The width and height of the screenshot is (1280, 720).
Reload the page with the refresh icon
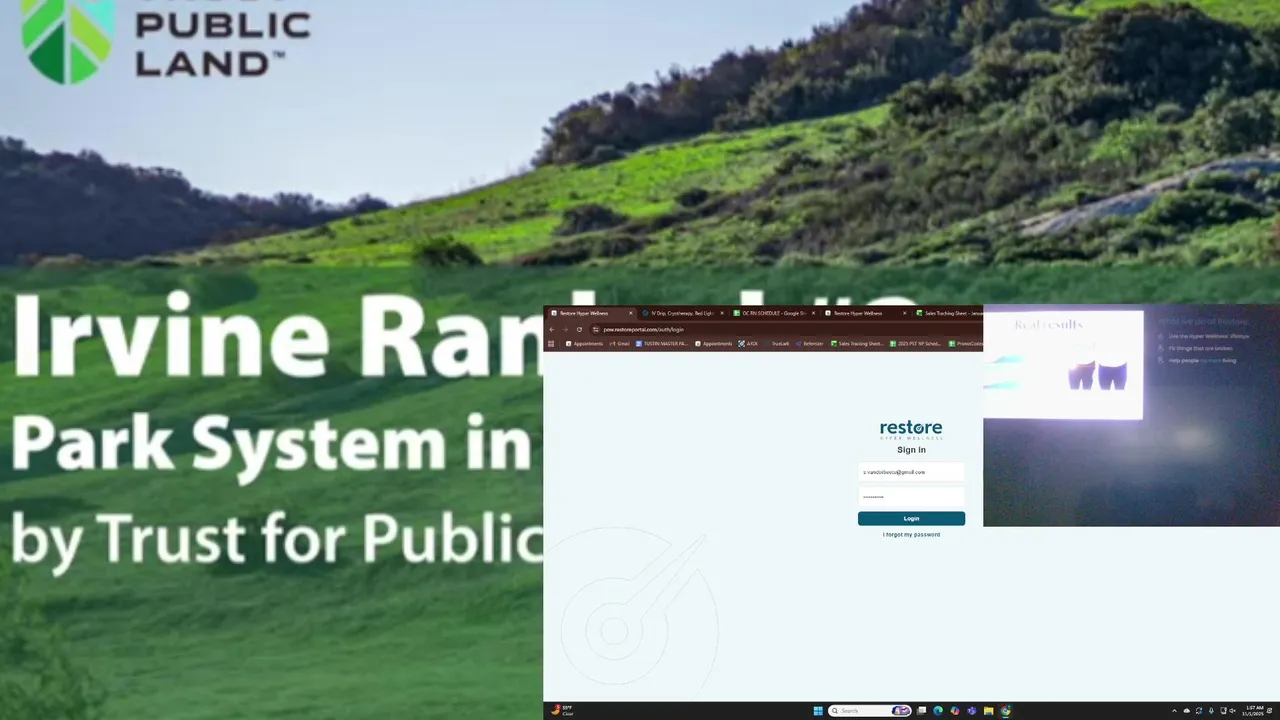pos(579,329)
